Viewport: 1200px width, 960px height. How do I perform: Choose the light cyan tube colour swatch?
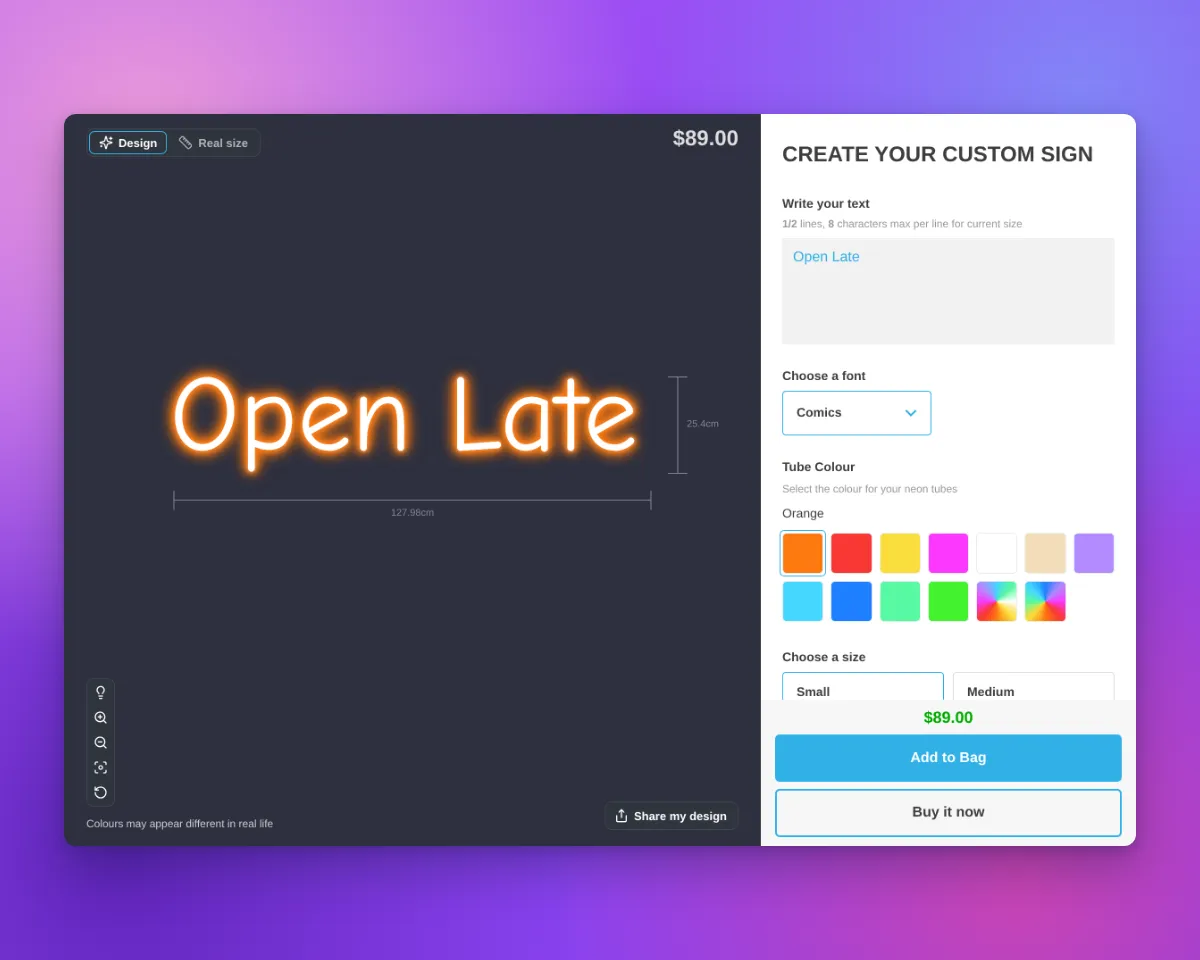803,601
